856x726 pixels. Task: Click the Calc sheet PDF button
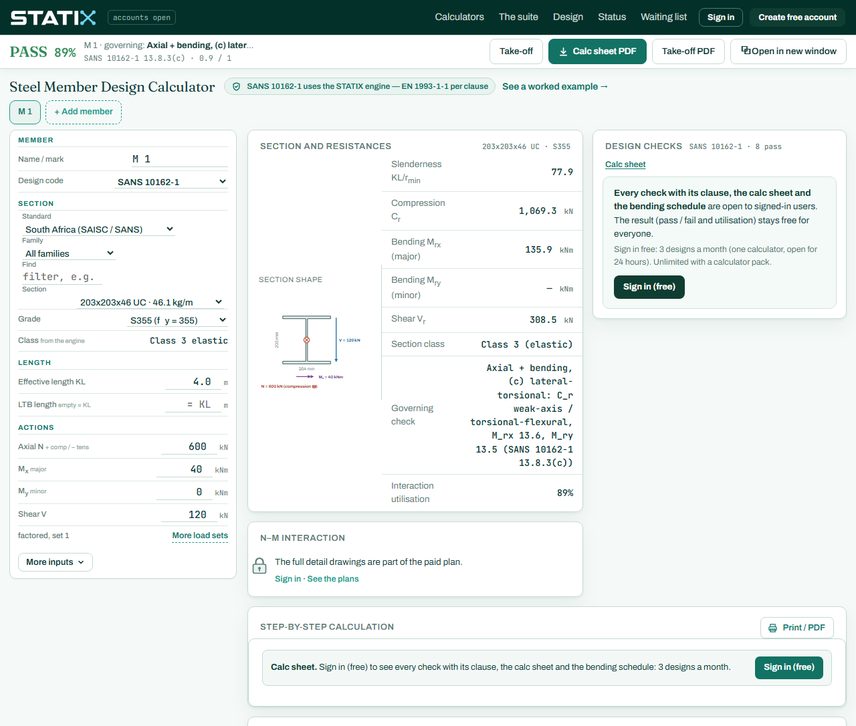pos(597,51)
